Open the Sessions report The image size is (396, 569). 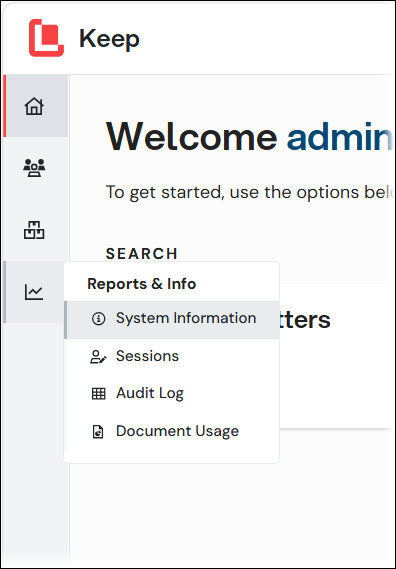click(x=172, y=356)
